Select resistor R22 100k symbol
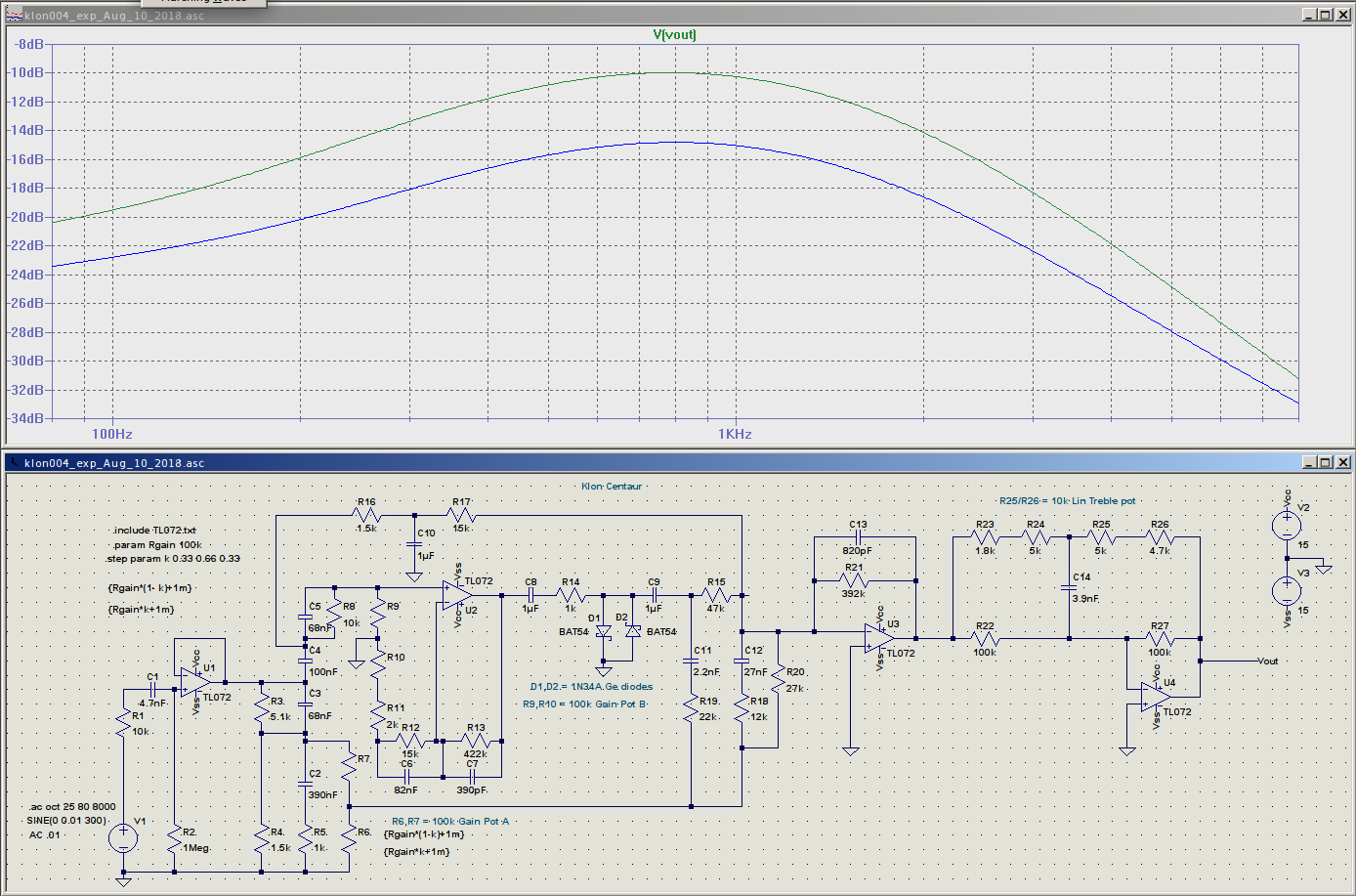This screenshot has width=1356, height=896. 985,639
